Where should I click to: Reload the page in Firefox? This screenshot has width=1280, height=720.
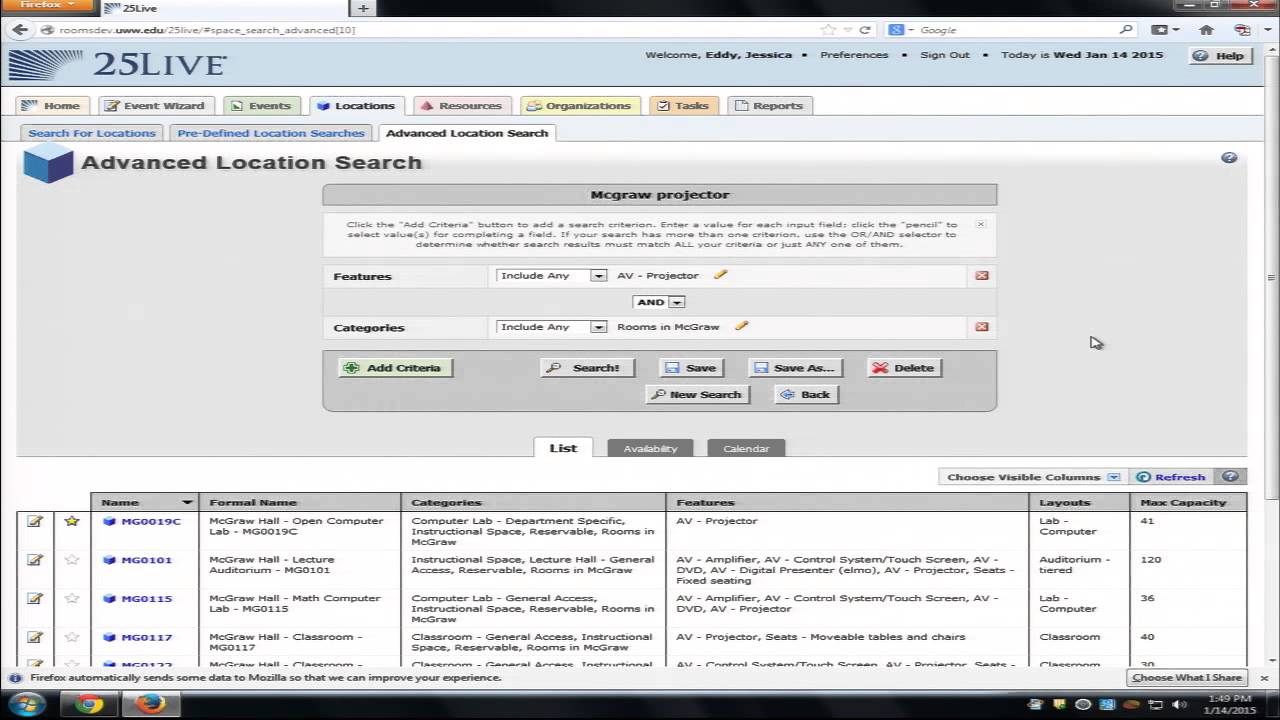click(865, 30)
